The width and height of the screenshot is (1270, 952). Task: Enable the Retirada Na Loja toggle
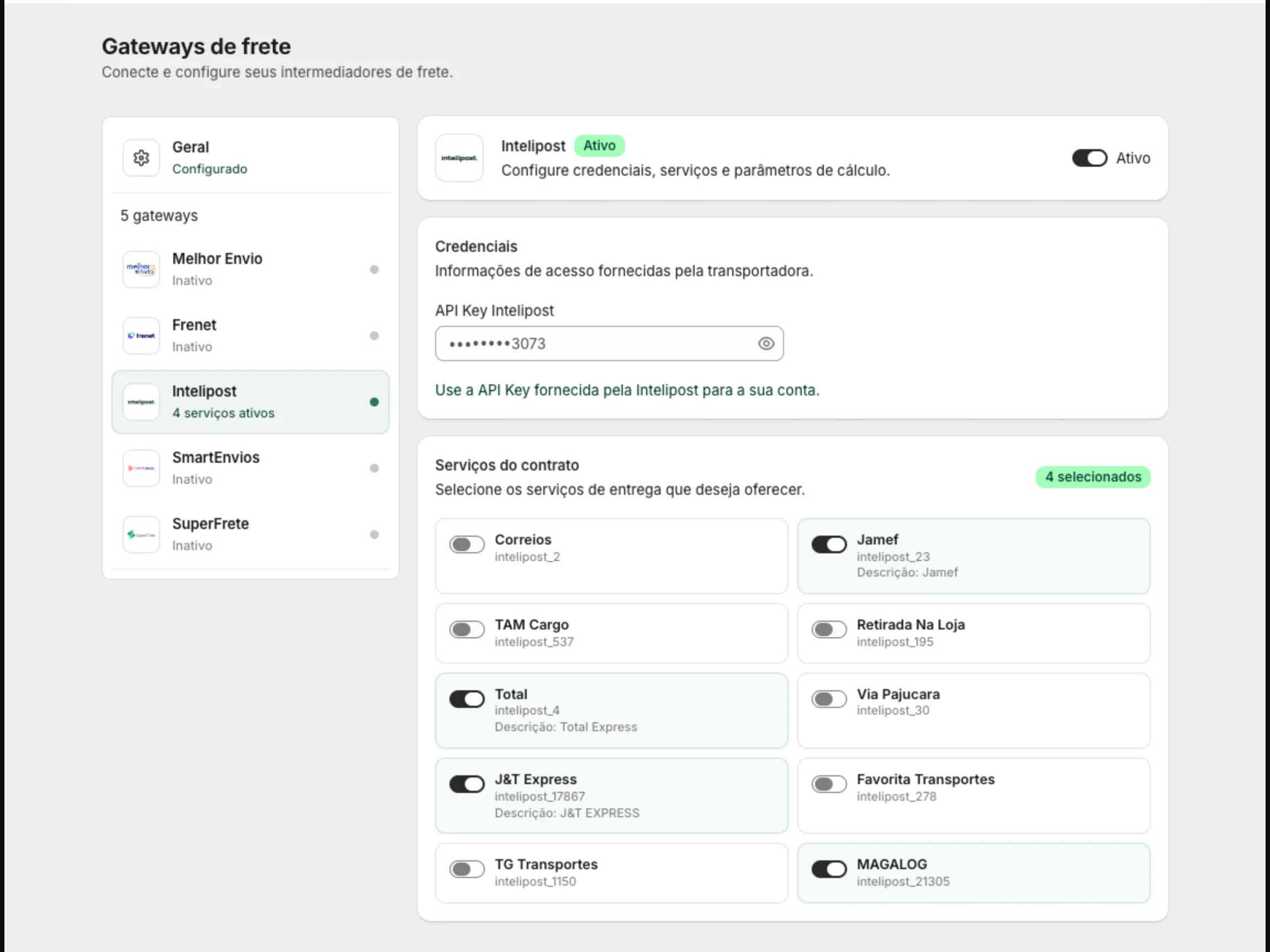[828, 630]
